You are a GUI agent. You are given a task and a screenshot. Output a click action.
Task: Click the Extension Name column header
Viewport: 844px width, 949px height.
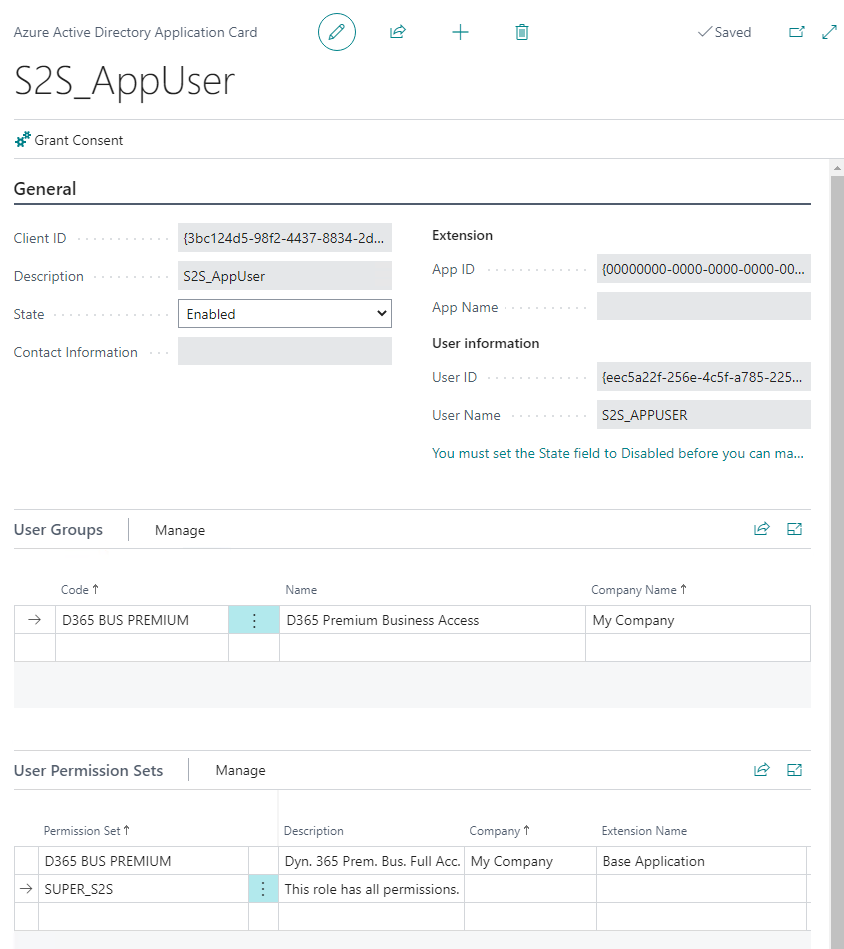(x=644, y=831)
